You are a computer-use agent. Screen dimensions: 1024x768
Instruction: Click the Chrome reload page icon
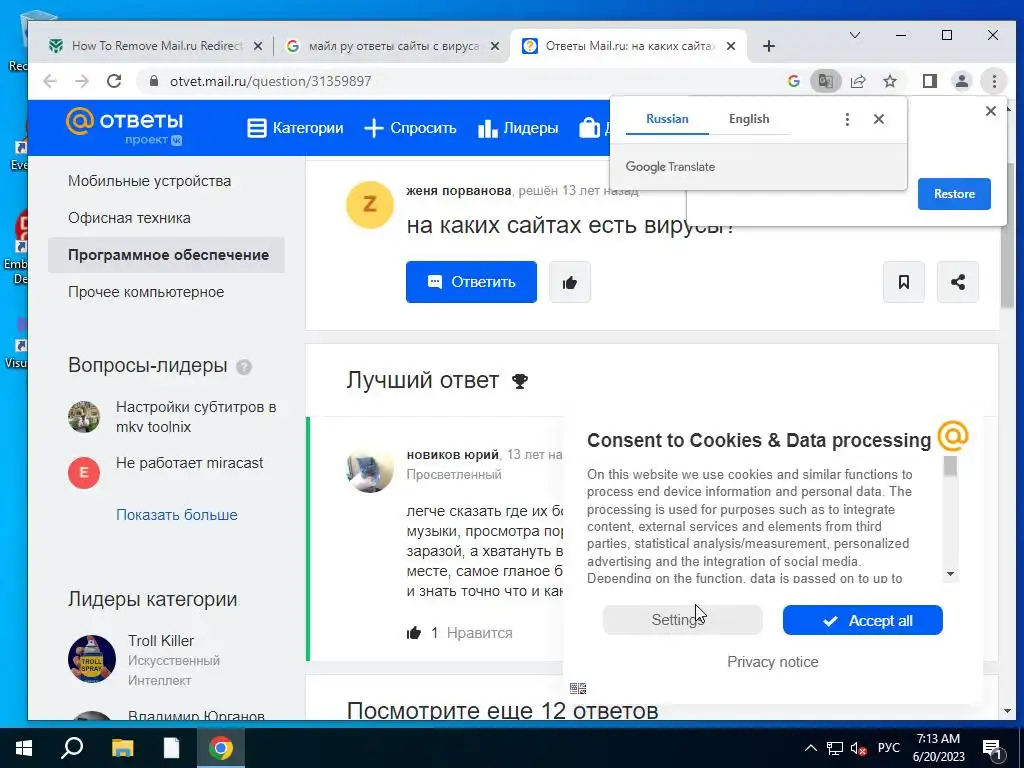114,81
